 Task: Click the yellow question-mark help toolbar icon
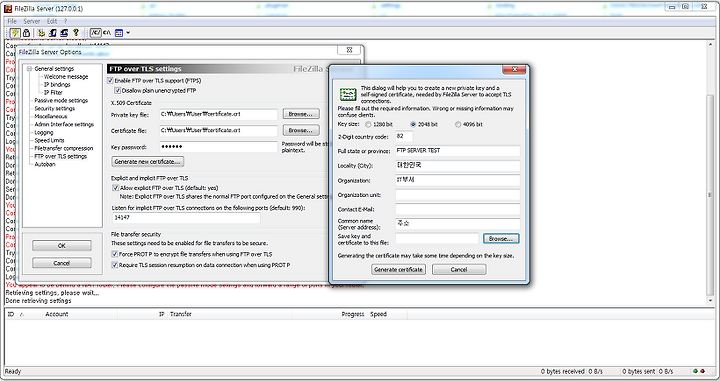click(76, 33)
